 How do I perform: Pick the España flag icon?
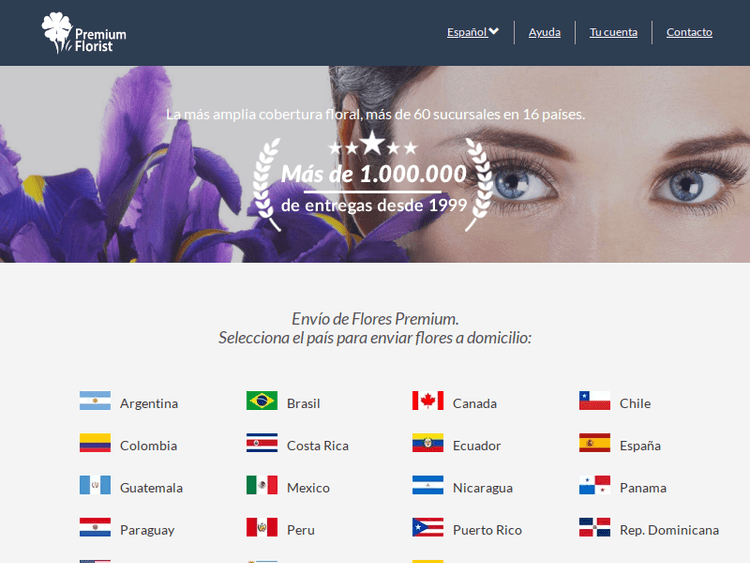(x=594, y=444)
